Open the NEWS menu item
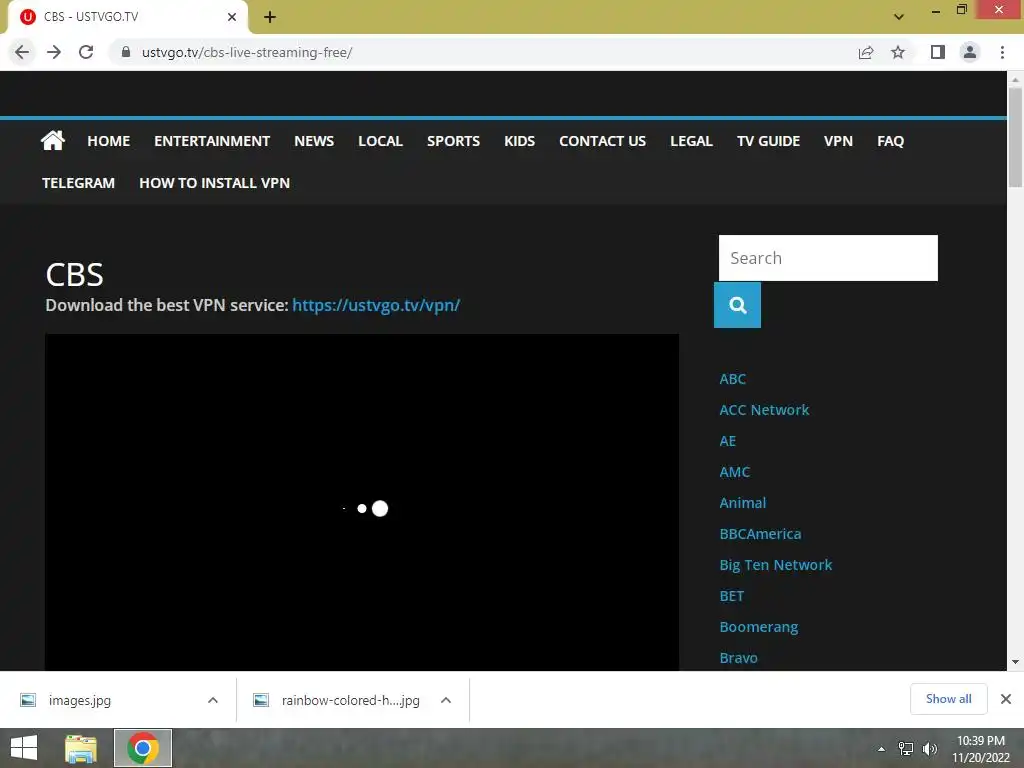Viewport: 1024px width, 768px height. click(x=313, y=141)
